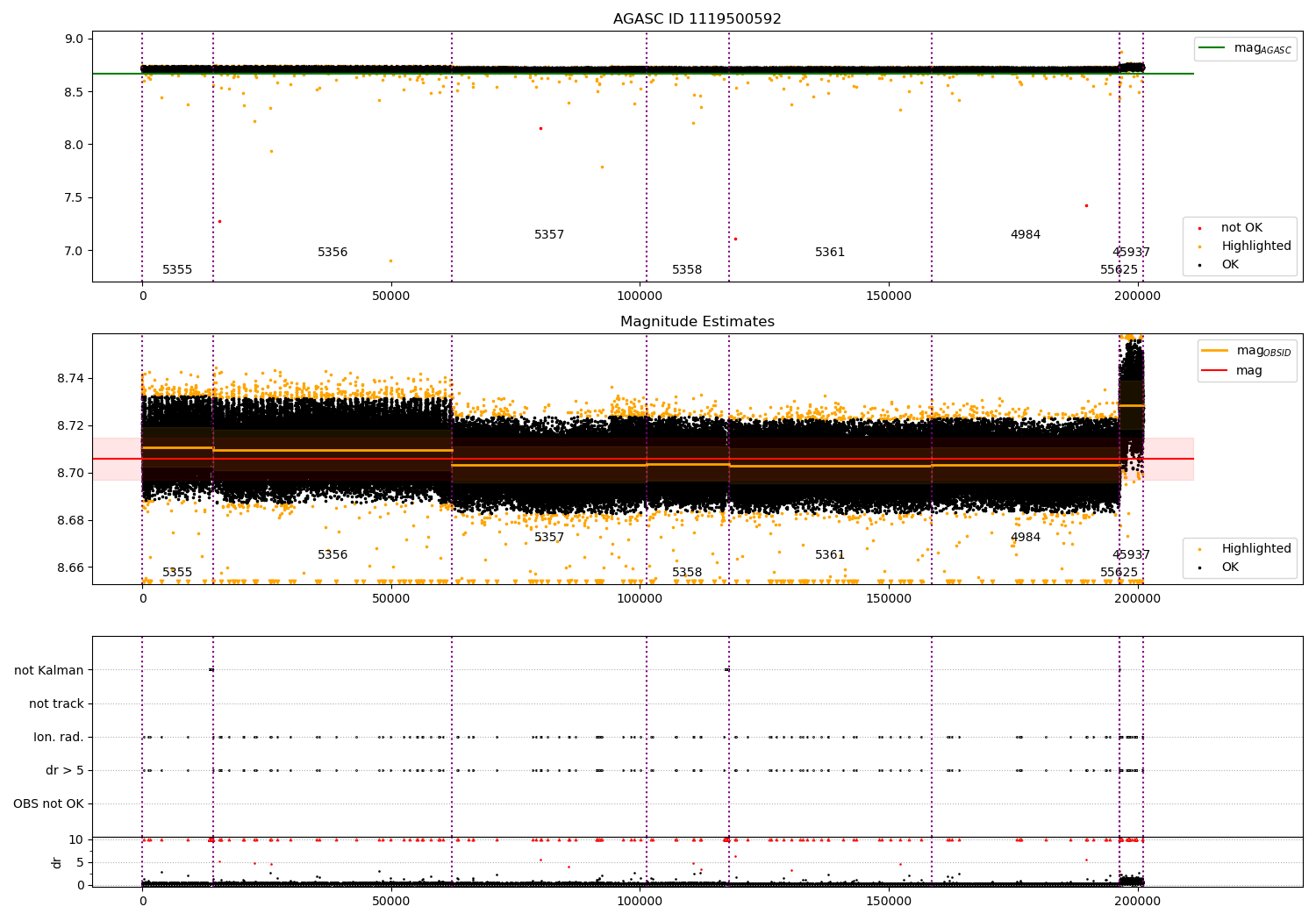Click the 'not track' y-axis label

[x=56, y=703]
